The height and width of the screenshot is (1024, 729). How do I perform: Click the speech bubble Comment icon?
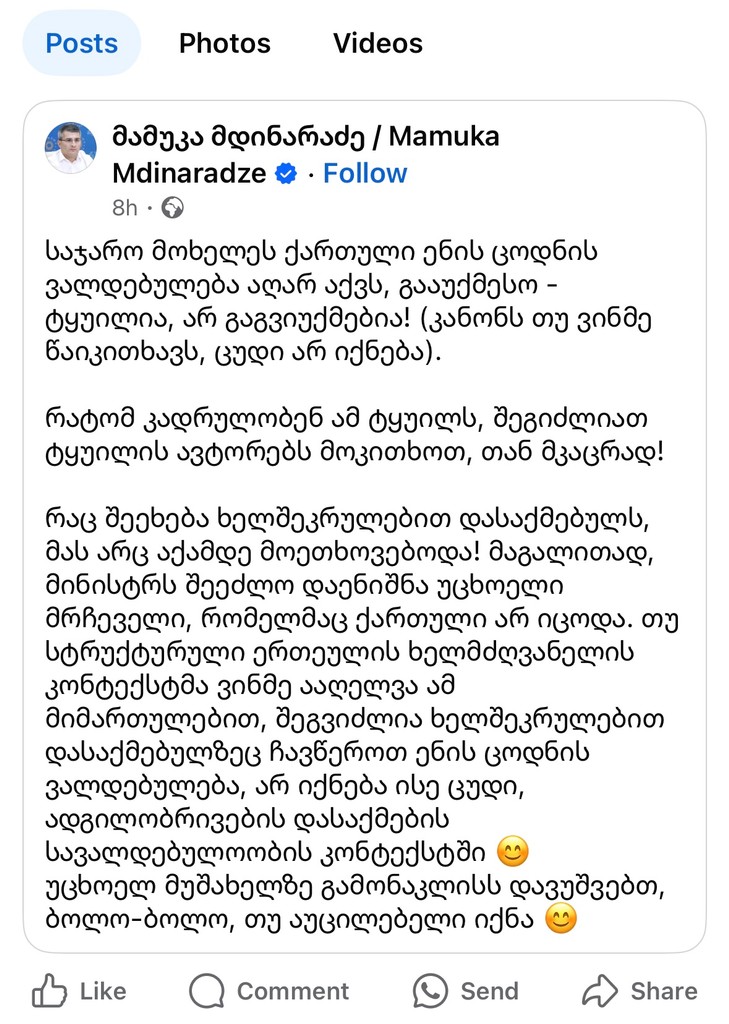pyautogui.click(x=206, y=991)
